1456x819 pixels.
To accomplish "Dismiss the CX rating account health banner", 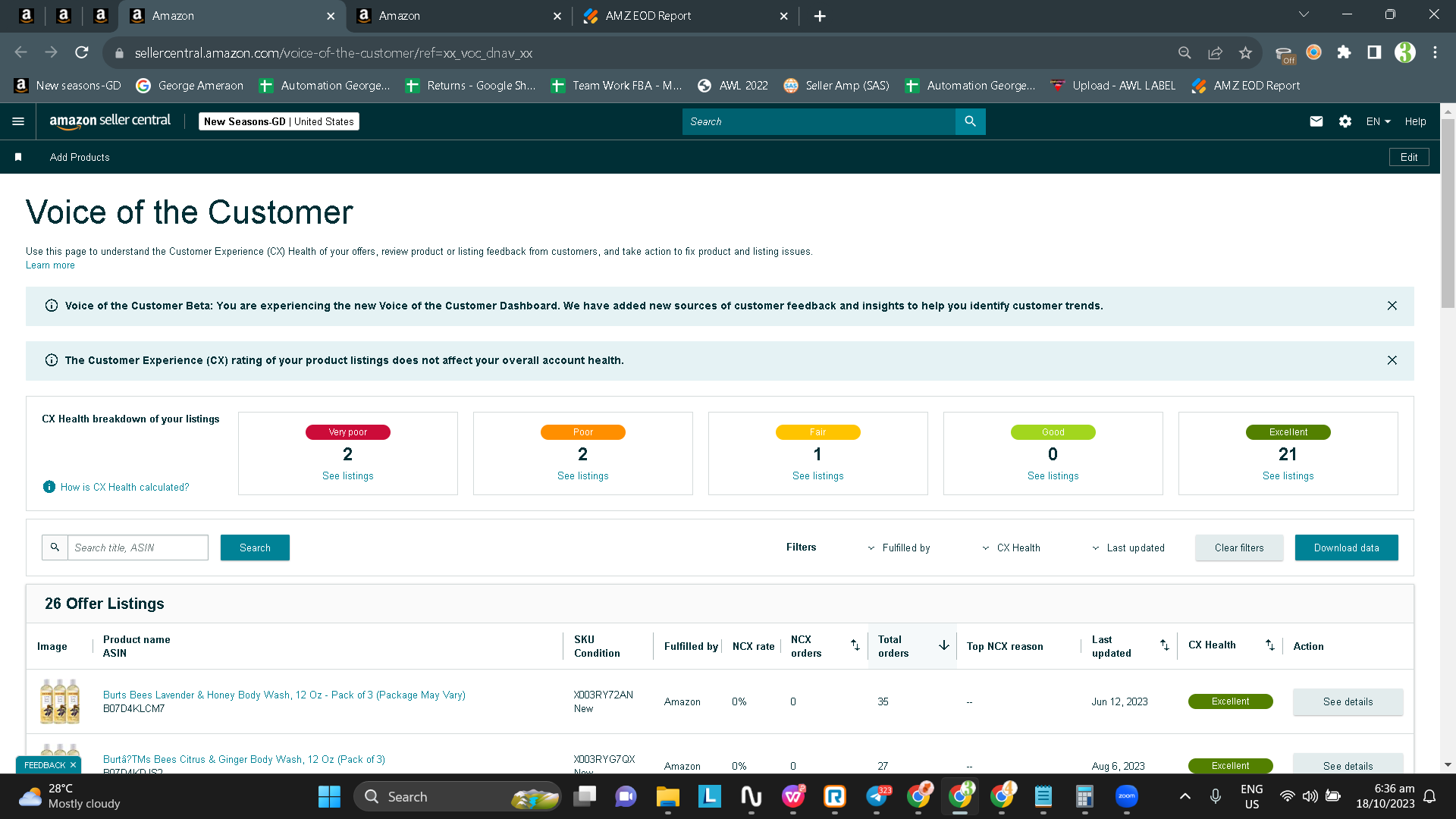I will point(1392,360).
